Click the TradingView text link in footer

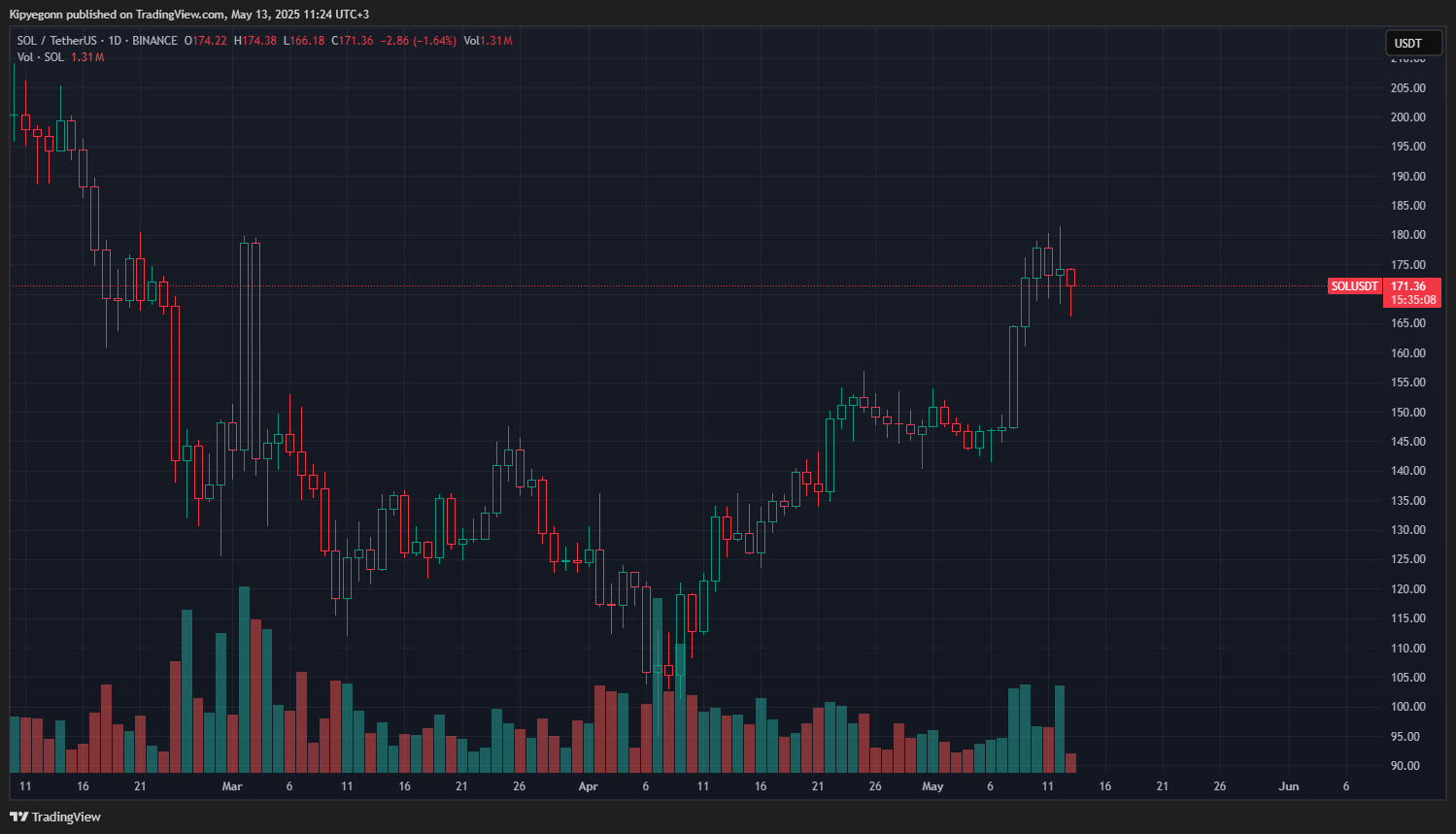pos(66,817)
